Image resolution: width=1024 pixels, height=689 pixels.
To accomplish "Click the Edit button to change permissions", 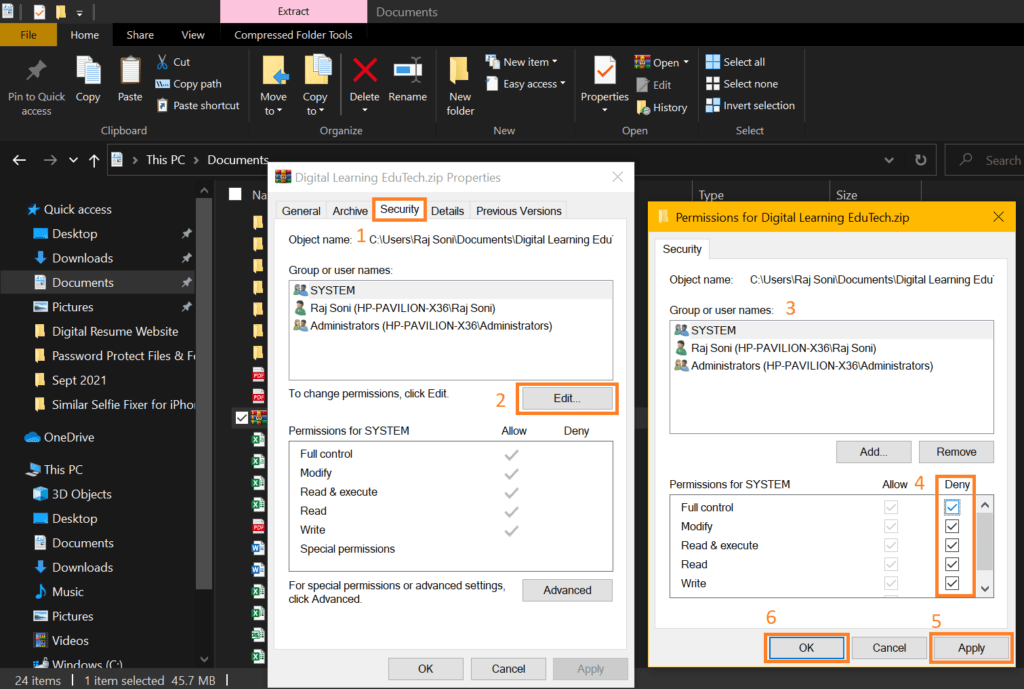I will tap(566, 398).
